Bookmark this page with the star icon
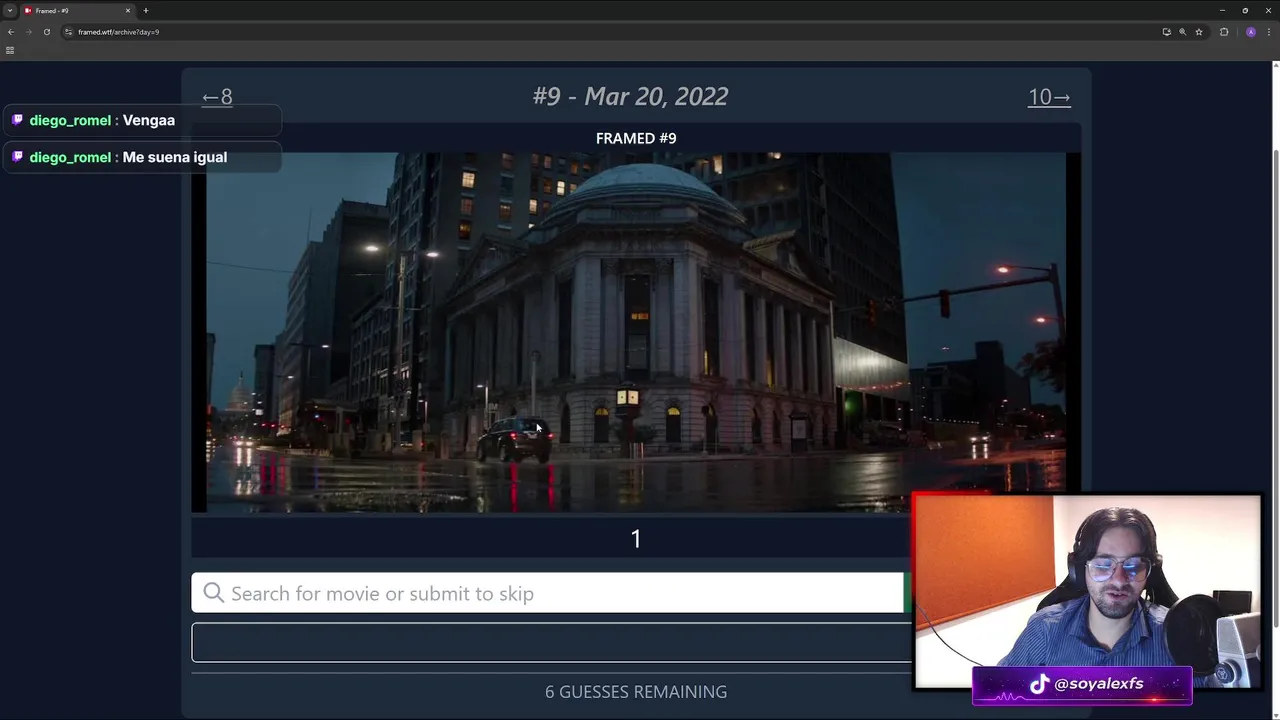This screenshot has height=720, width=1280. (1199, 32)
